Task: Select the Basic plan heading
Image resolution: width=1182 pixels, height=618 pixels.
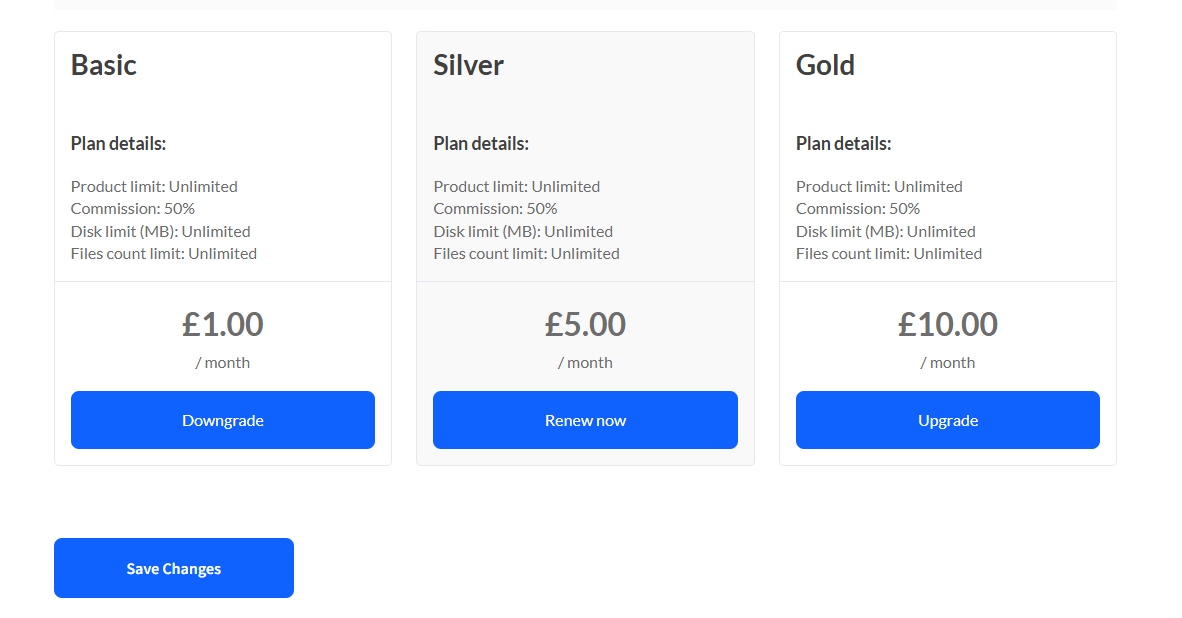Action: pyautogui.click(x=103, y=66)
